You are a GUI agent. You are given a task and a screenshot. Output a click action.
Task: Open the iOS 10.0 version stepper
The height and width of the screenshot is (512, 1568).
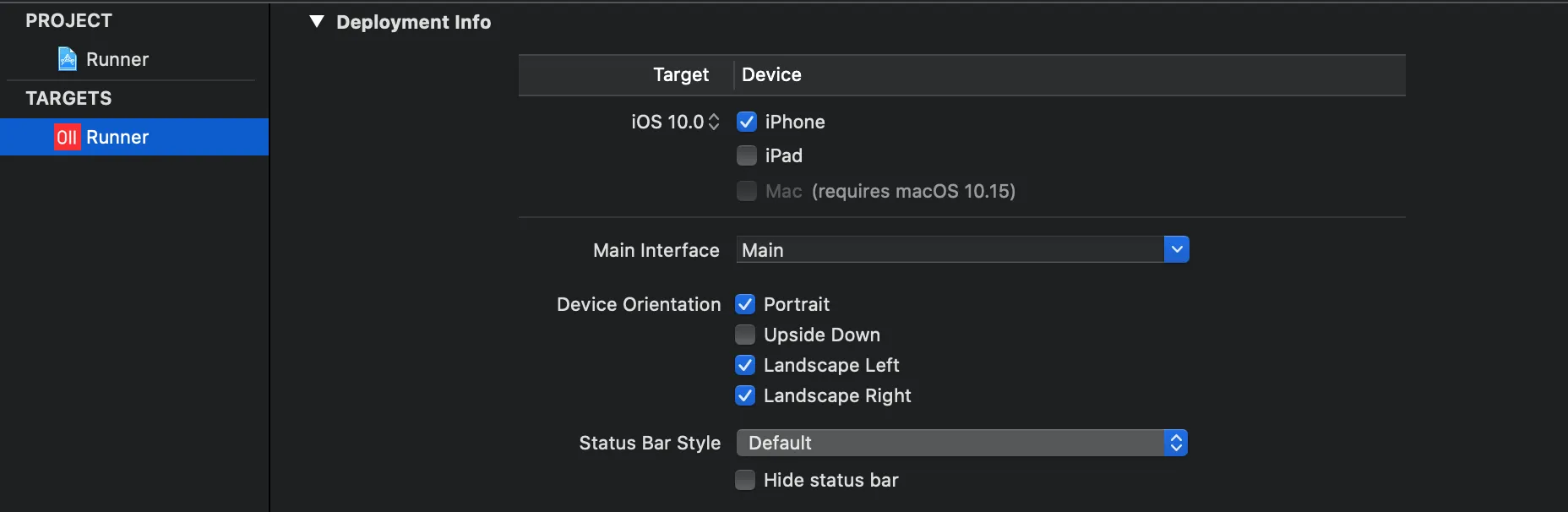coord(714,122)
